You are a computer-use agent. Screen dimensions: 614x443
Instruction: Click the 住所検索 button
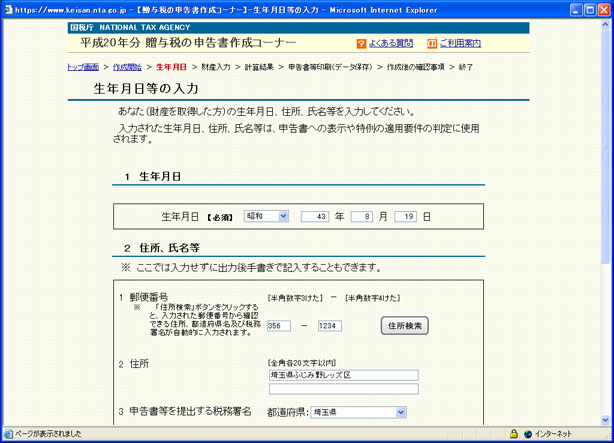405,325
